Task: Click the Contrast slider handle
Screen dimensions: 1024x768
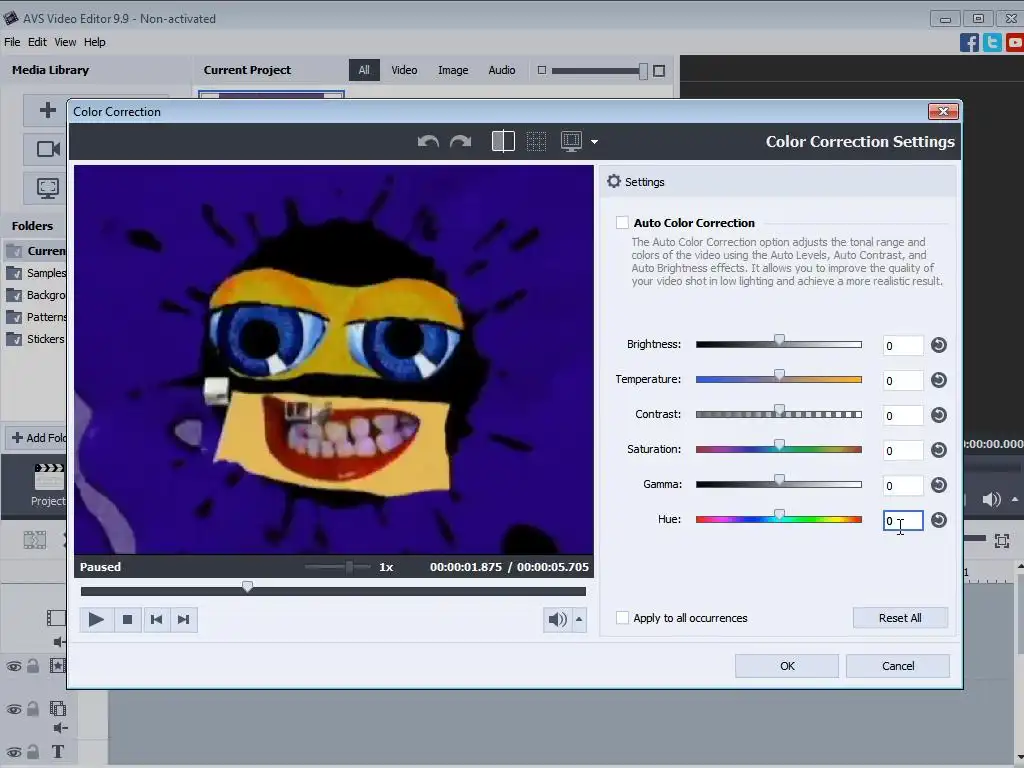Action: [x=779, y=410]
